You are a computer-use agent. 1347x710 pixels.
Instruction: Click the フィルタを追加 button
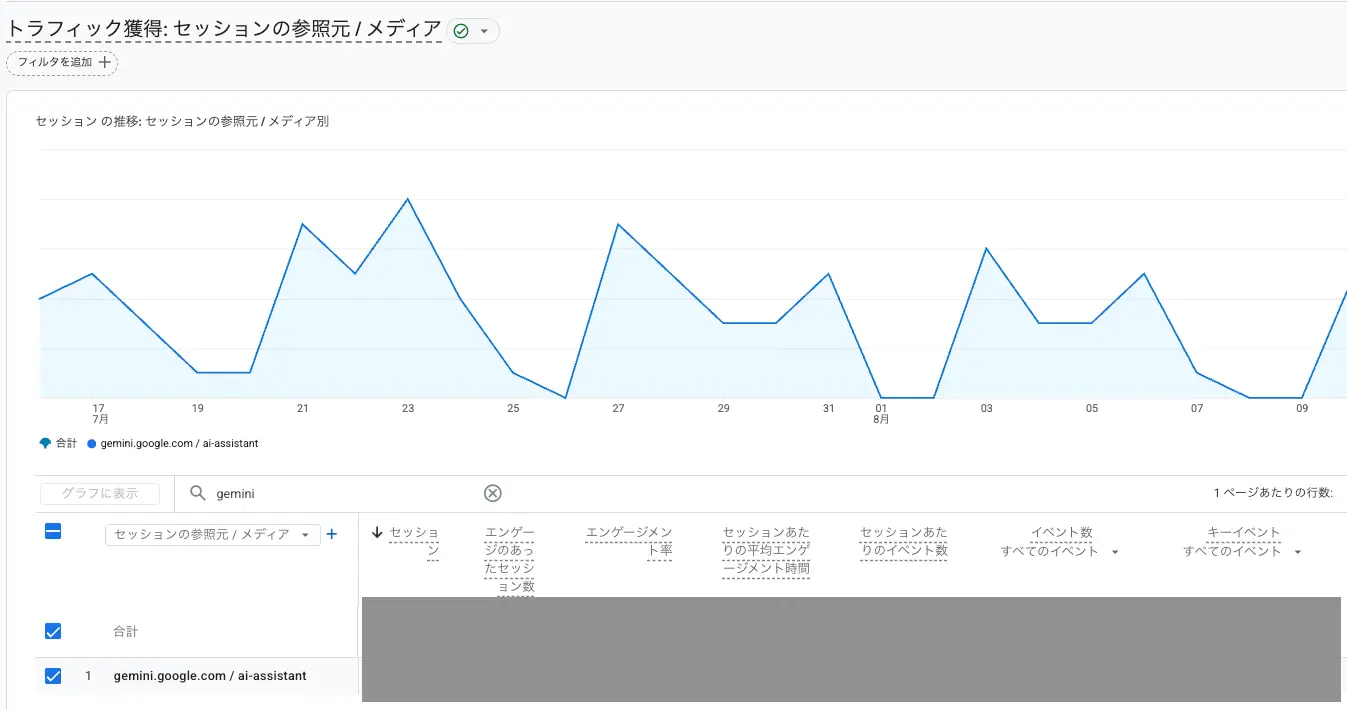pos(62,62)
